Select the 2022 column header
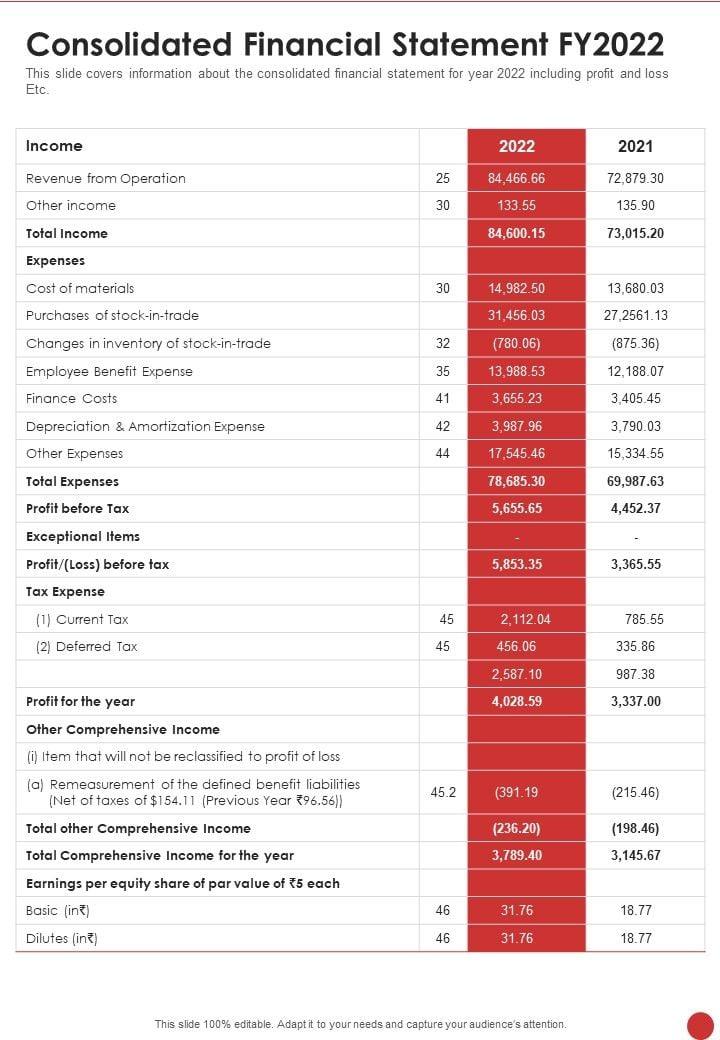720x1040 pixels. [x=517, y=146]
